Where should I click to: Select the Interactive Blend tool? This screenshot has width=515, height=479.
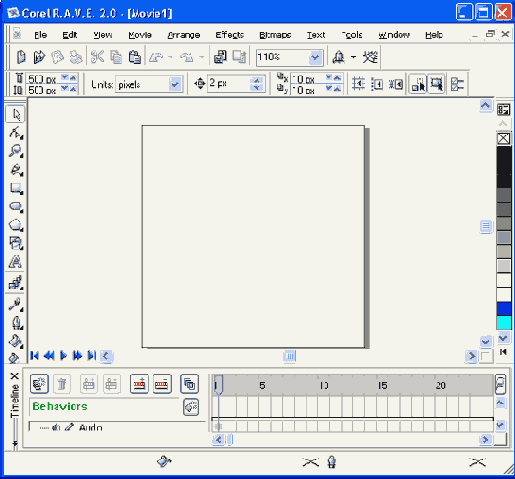pyautogui.click(x=15, y=283)
